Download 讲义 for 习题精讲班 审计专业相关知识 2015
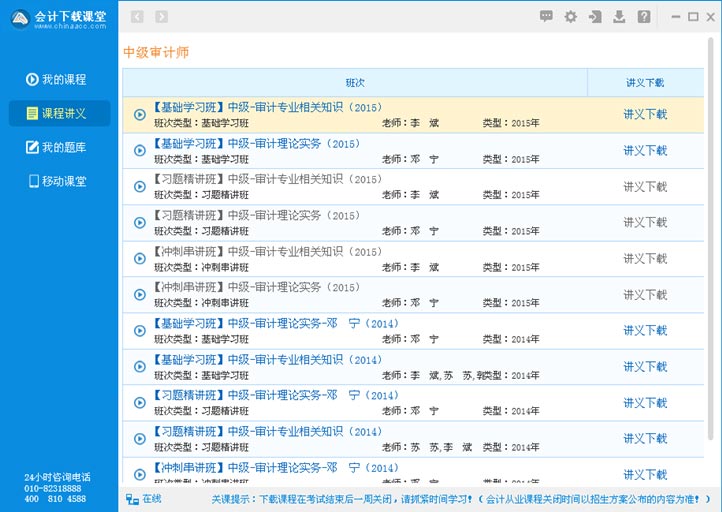The image size is (722, 512). coord(645,186)
